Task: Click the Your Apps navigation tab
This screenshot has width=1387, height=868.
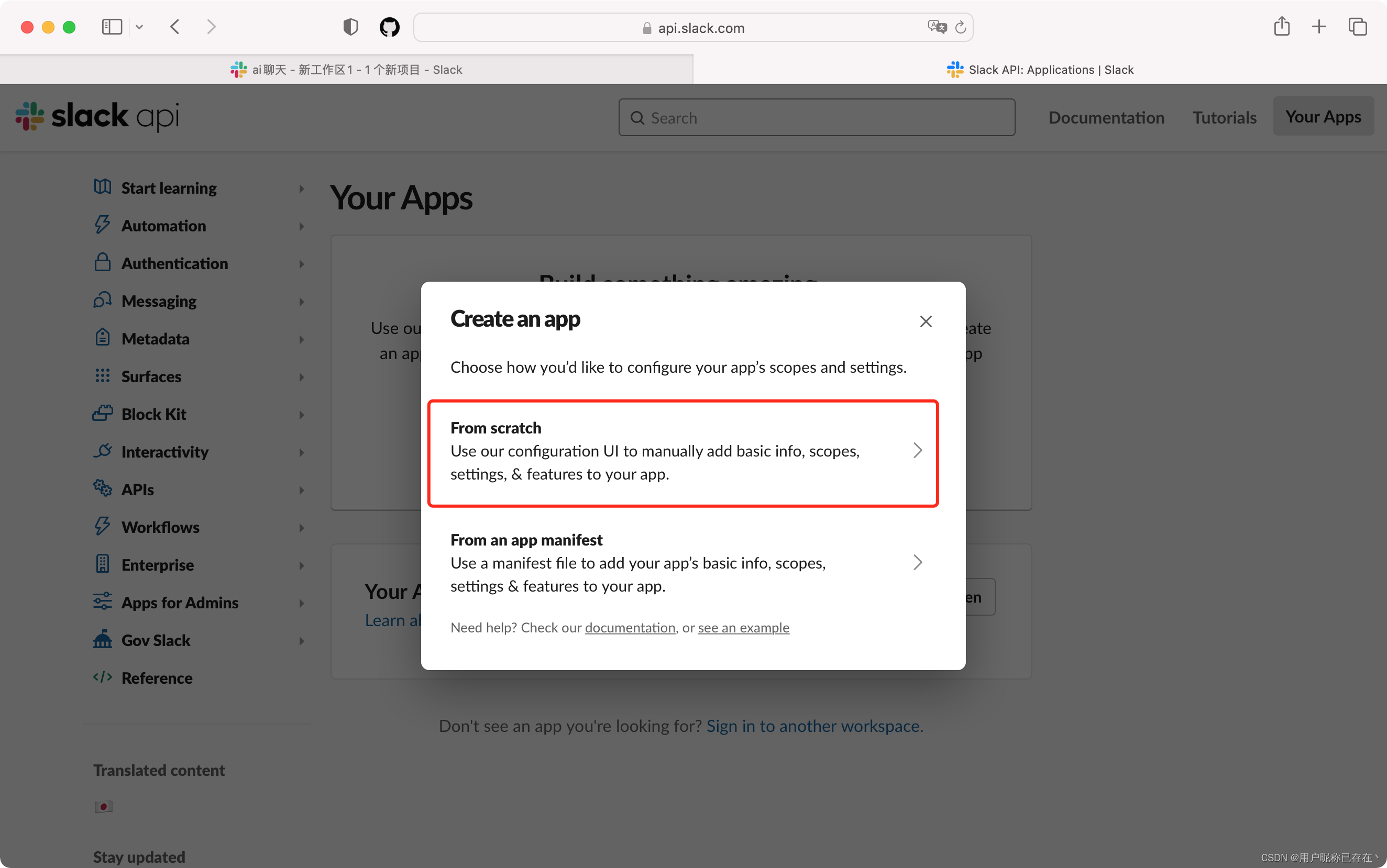Action: [x=1322, y=116]
